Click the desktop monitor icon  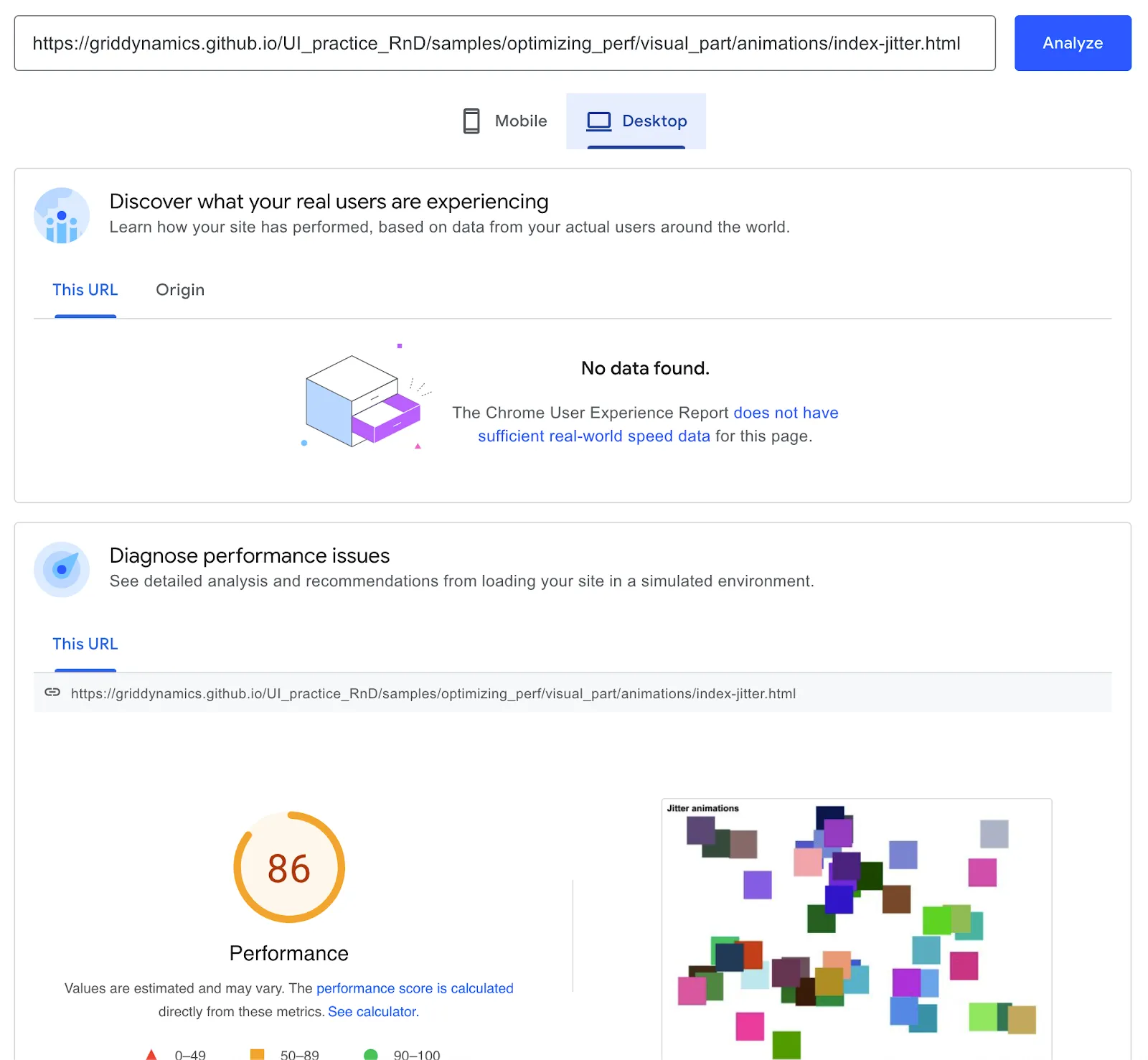(x=598, y=121)
